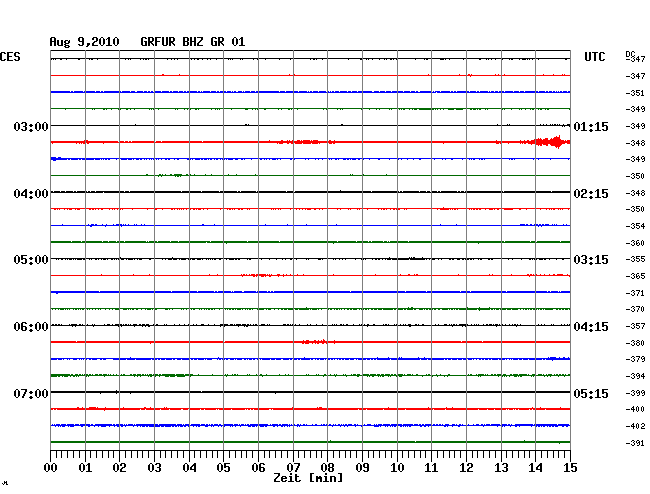The height and width of the screenshot is (494, 650).
Task: Select the 02:15 UTC time label
Action: (591, 194)
